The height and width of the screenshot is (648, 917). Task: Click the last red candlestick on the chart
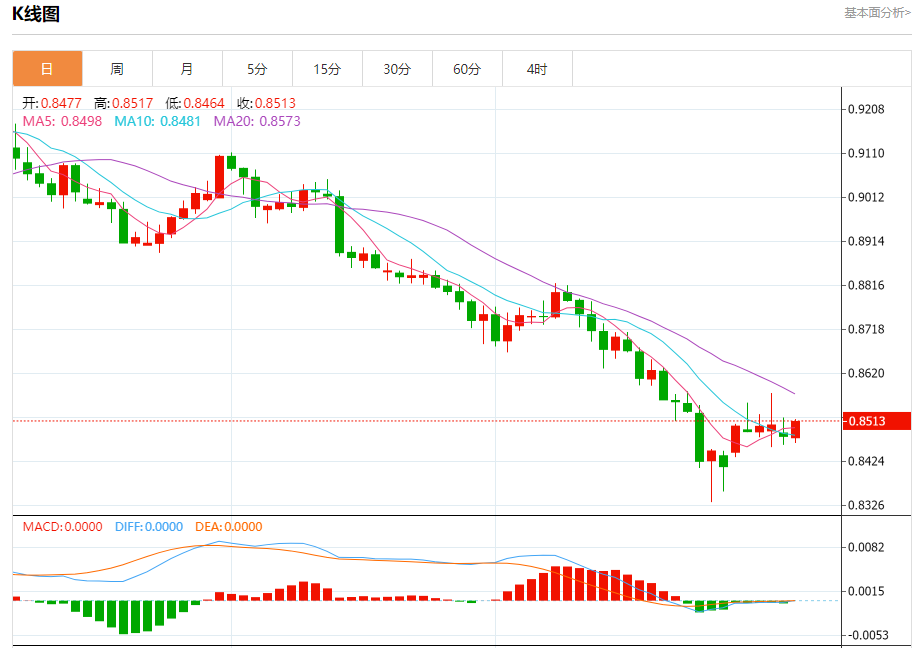coord(795,429)
